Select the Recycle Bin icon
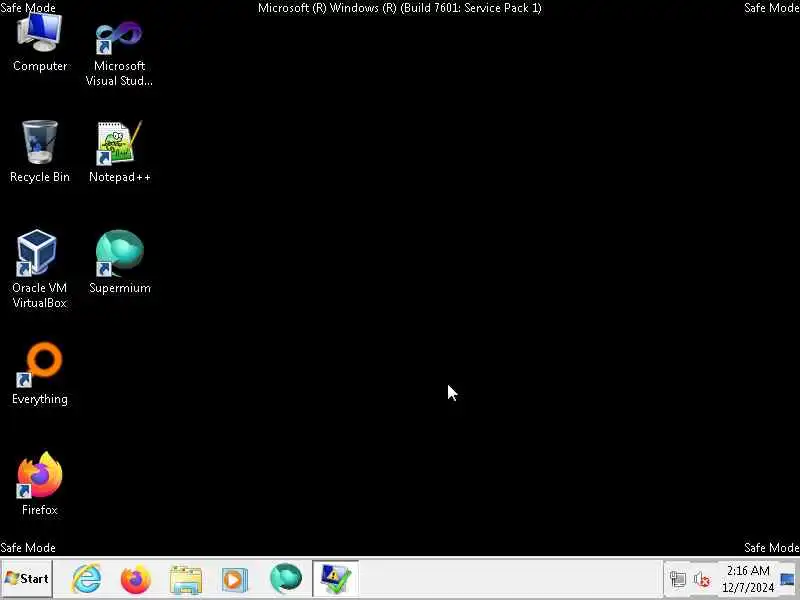Image resolution: width=800 pixels, height=600 pixels. click(x=40, y=151)
